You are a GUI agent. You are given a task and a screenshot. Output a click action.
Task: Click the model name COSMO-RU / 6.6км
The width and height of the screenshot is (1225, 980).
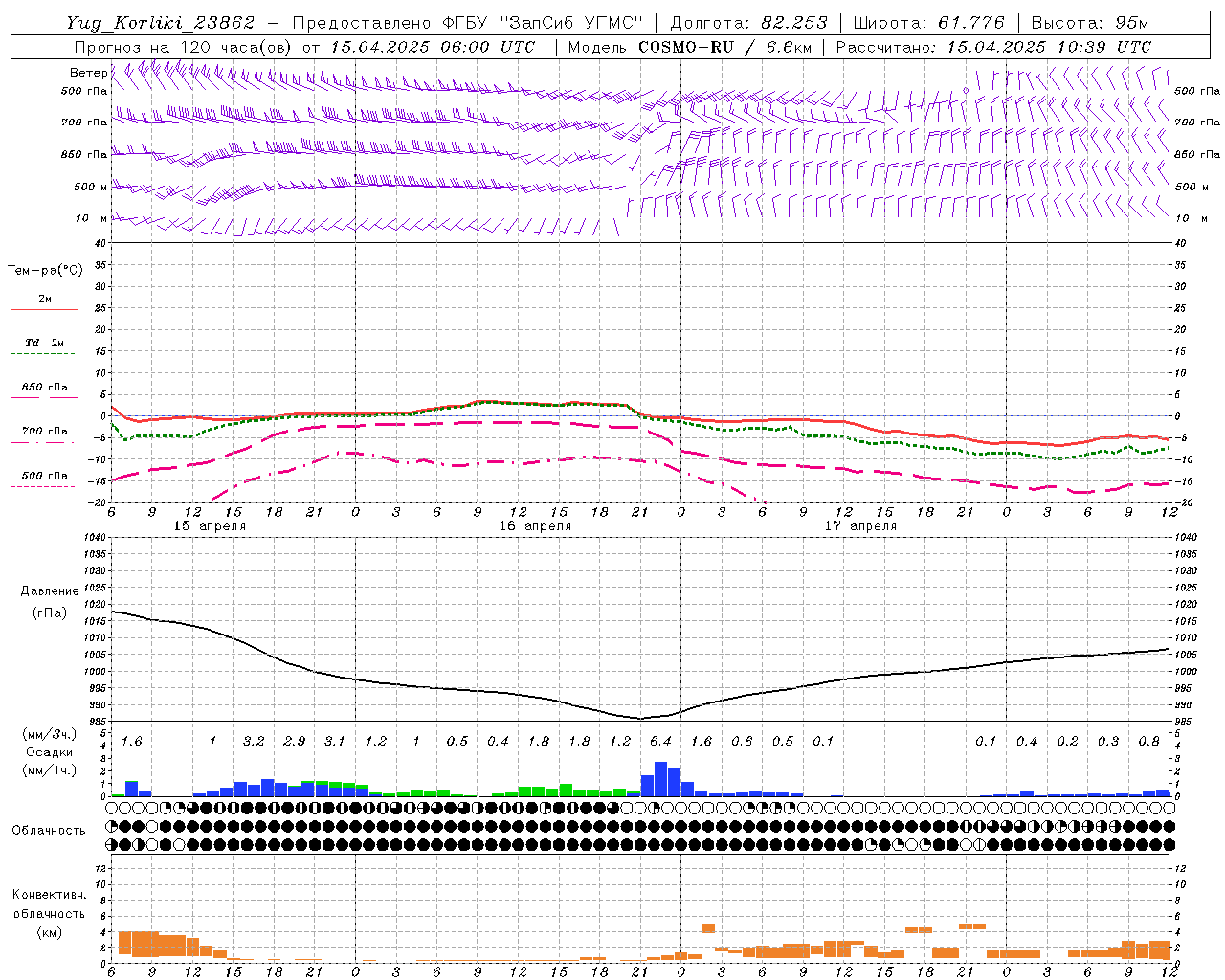(724, 47)
